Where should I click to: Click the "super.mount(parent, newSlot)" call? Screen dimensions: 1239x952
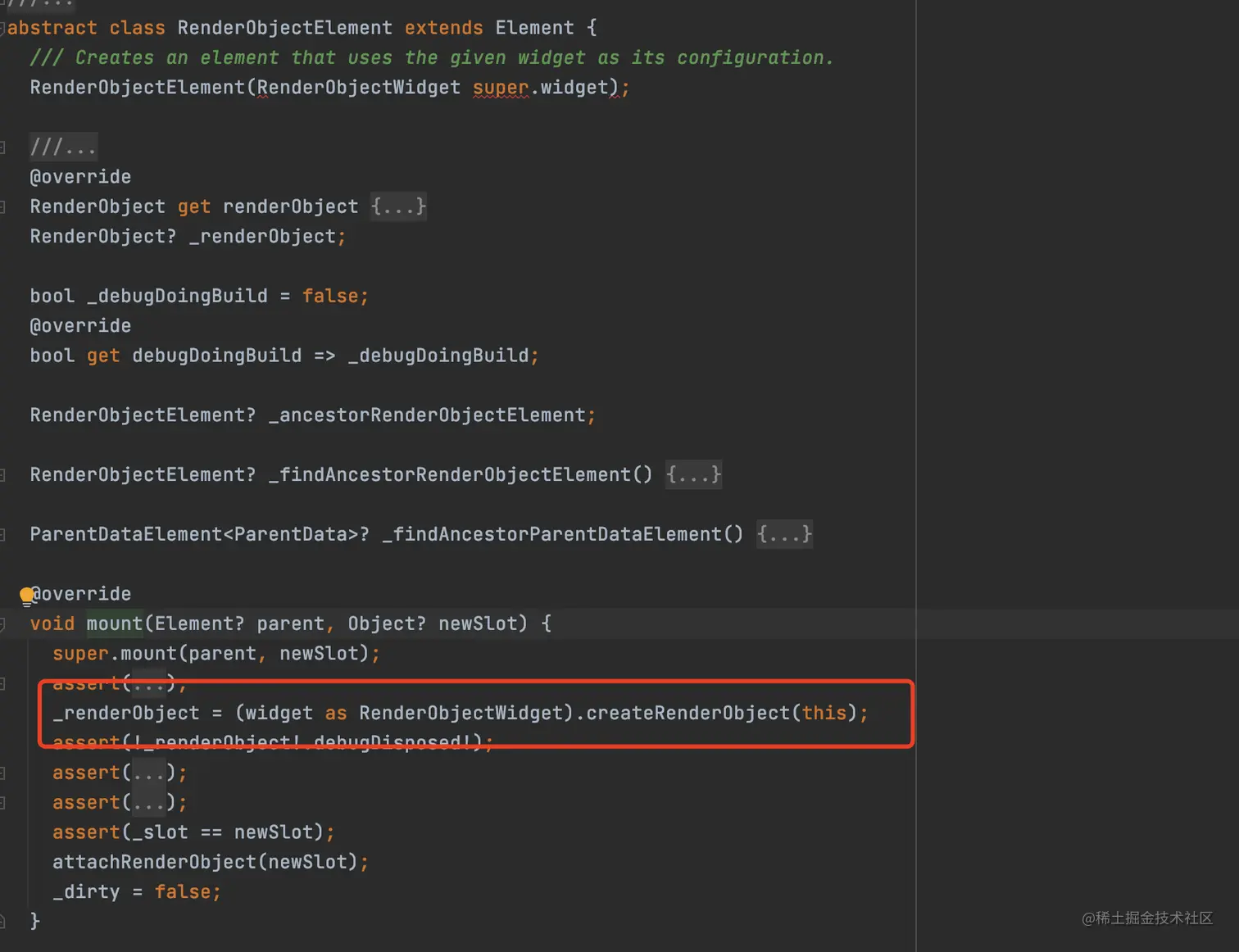point(211,654)
